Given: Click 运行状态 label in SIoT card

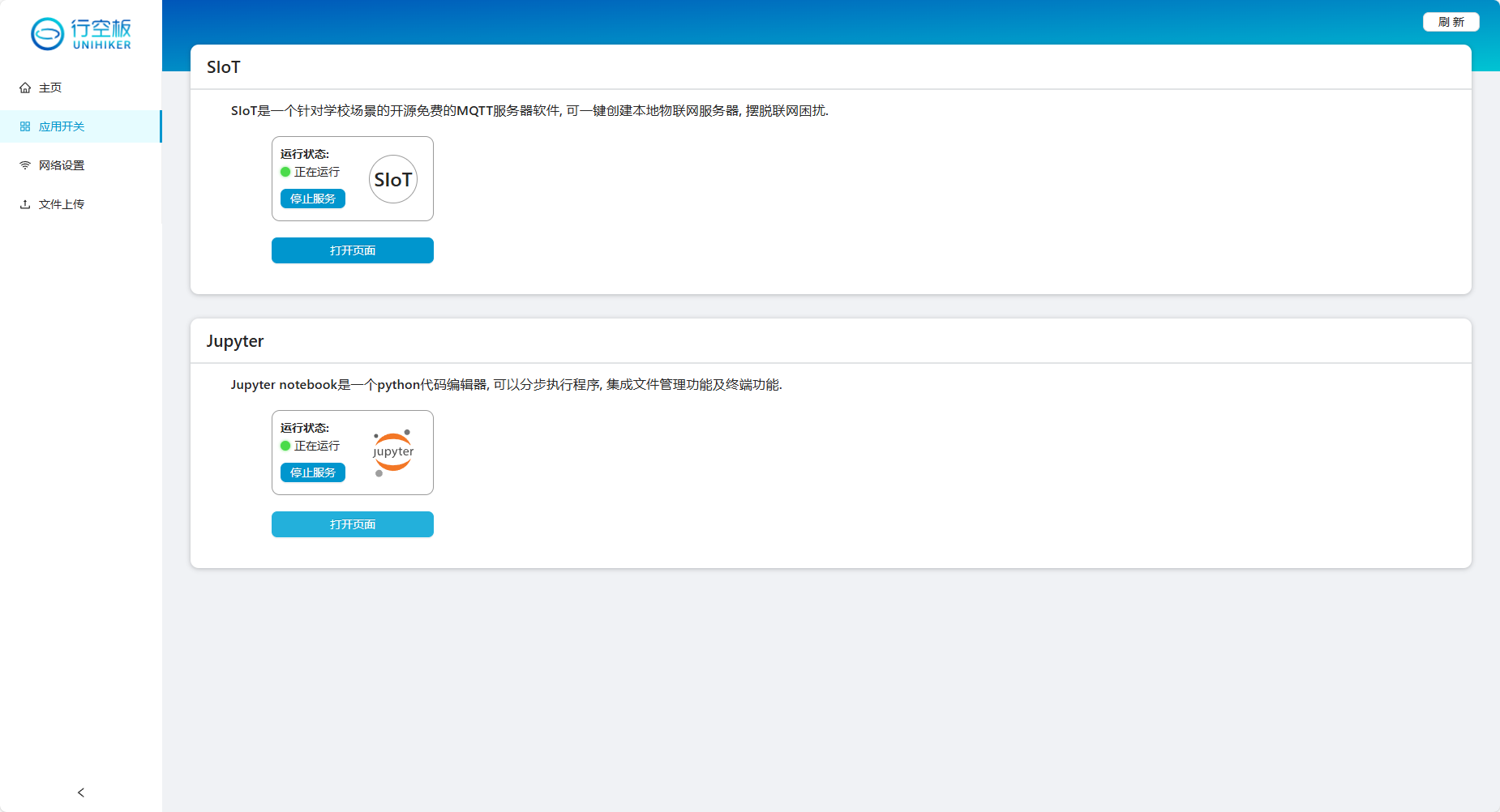Looking at the screenshot, I should [305, 154].
